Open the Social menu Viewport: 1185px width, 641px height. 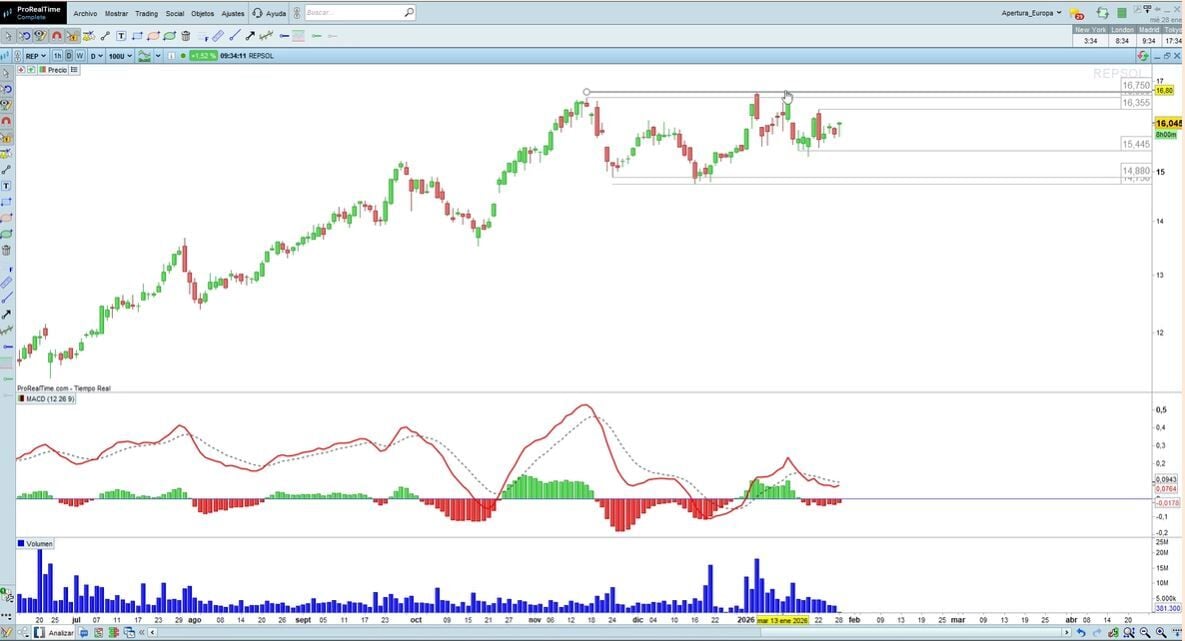[x=175, y=13]
